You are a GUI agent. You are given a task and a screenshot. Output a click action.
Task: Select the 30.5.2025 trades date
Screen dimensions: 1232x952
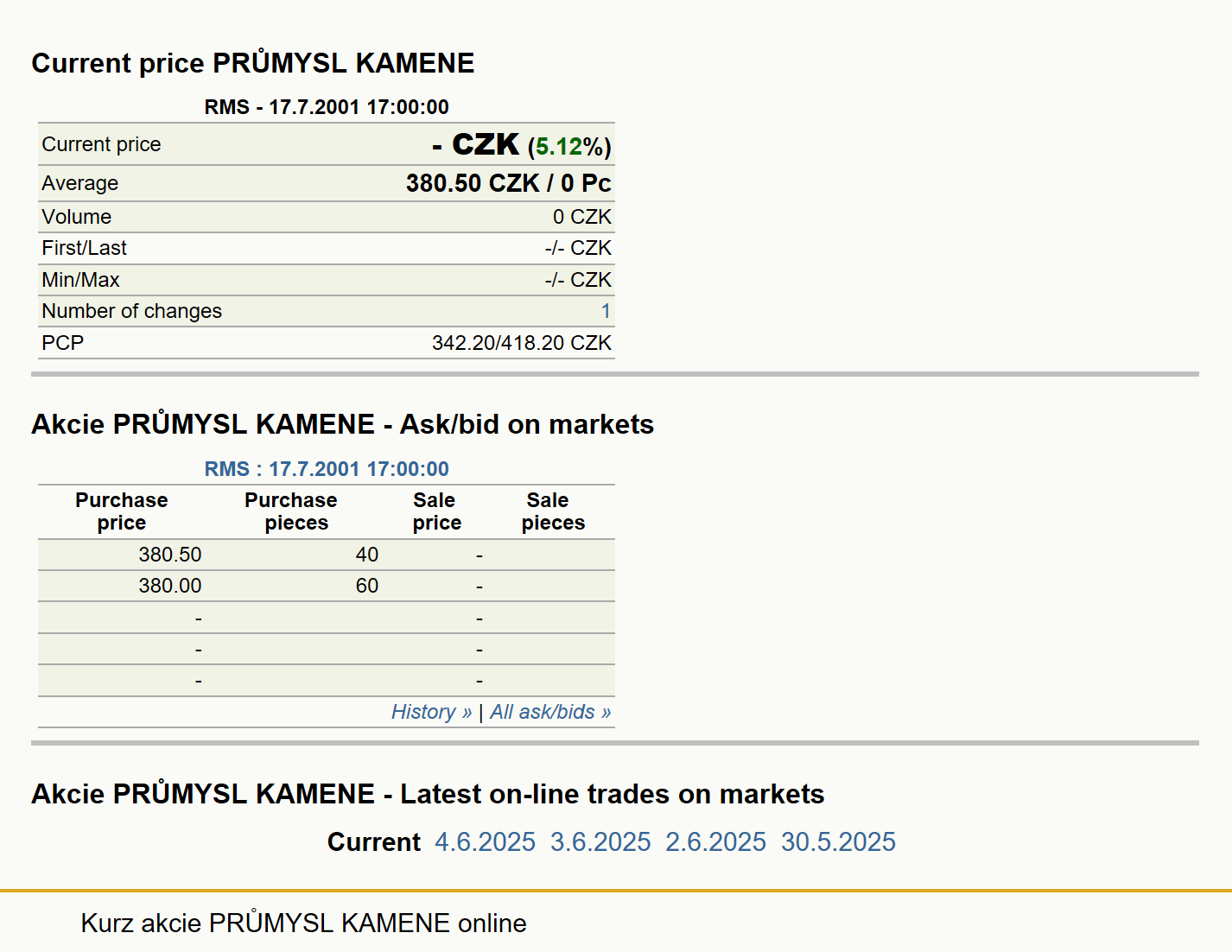[838, 841]
